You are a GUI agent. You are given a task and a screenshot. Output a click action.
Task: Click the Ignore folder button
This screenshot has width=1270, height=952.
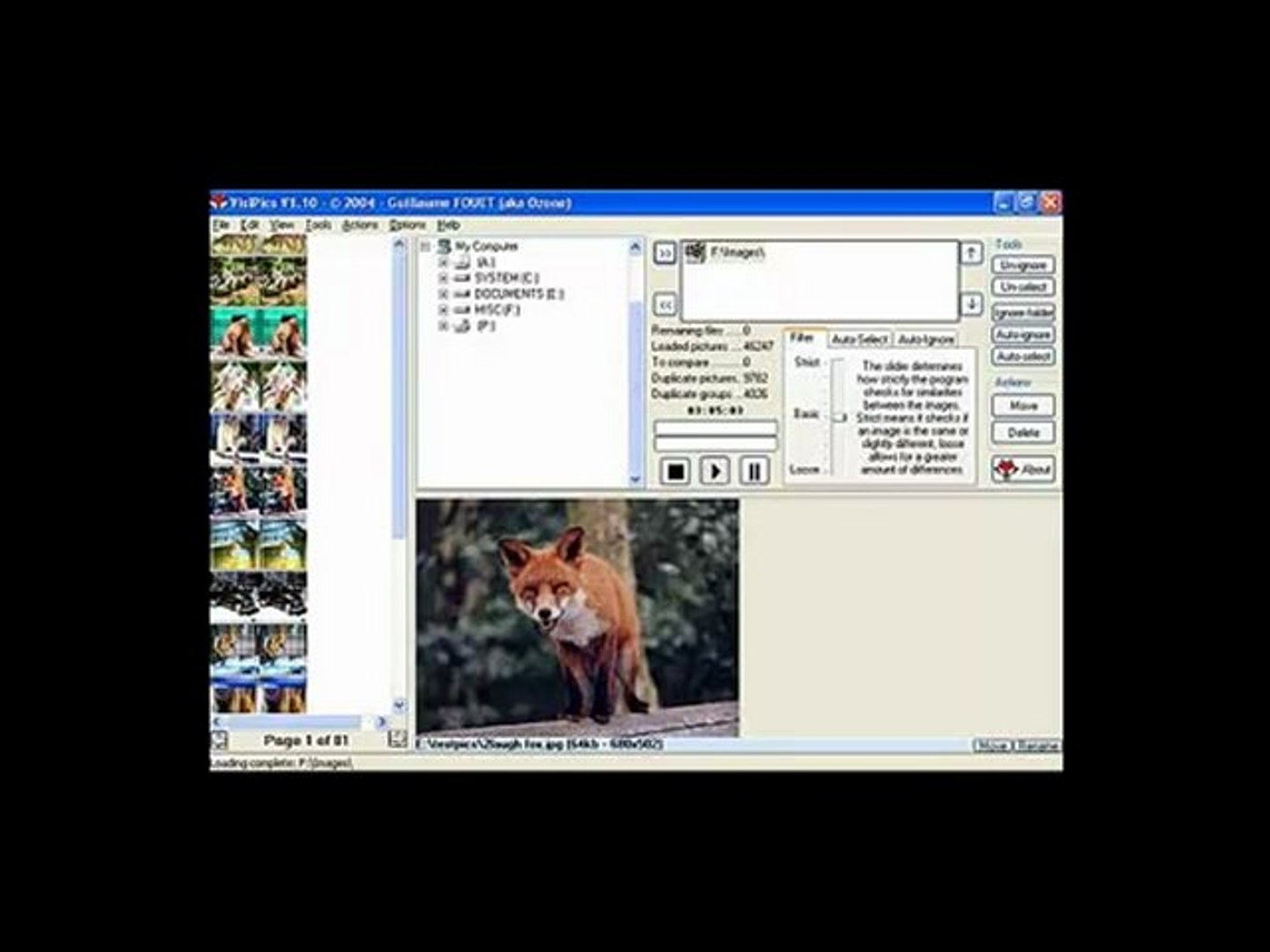coord(1023,312)
